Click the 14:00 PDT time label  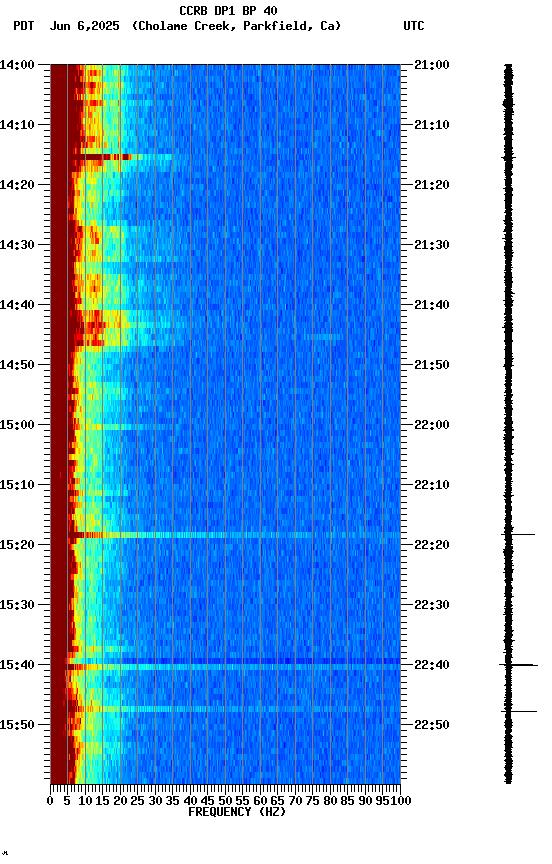[x=17, y=65]
